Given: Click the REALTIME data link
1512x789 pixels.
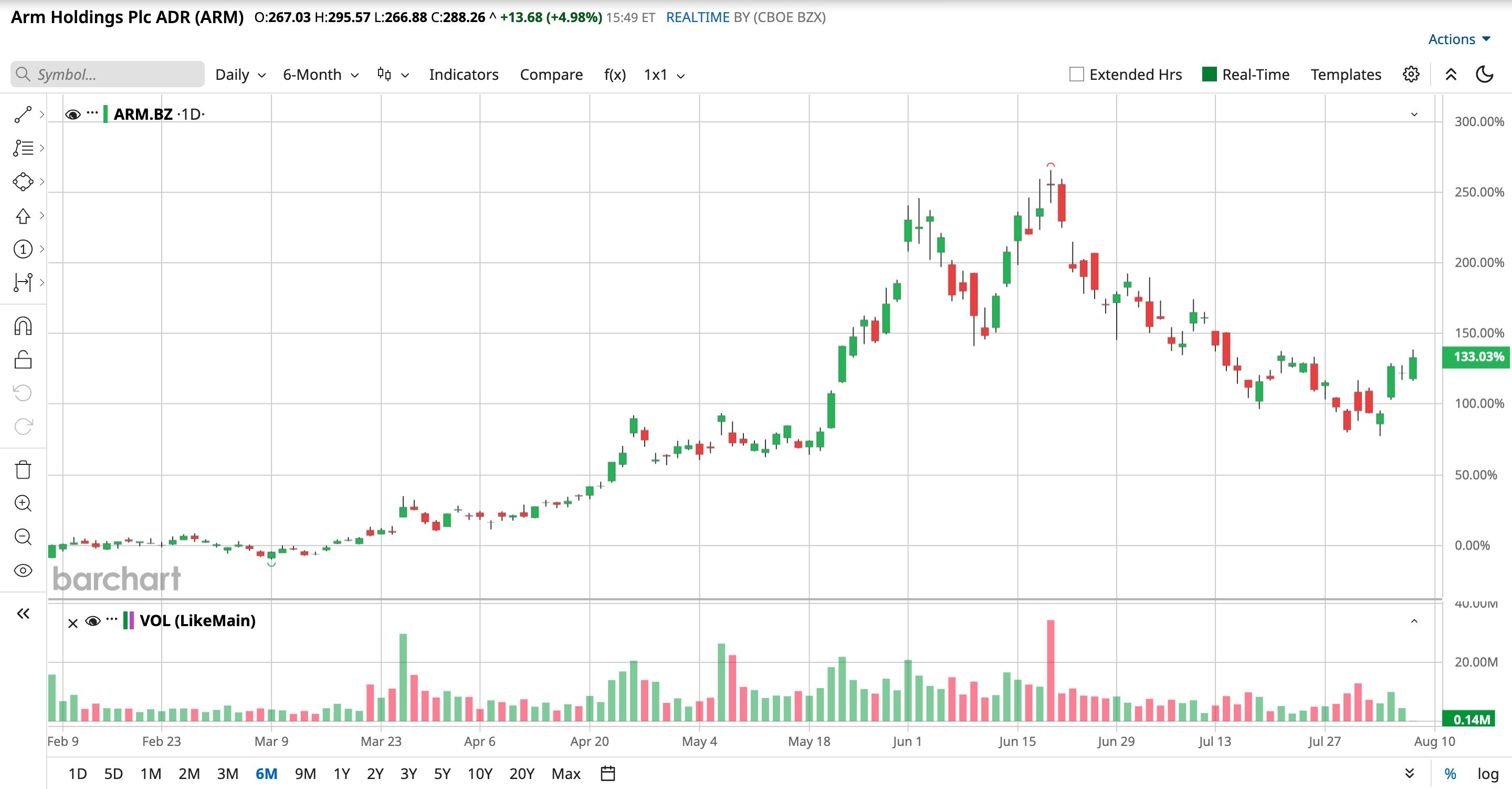Looking at the screenshot, I should 698,17.
